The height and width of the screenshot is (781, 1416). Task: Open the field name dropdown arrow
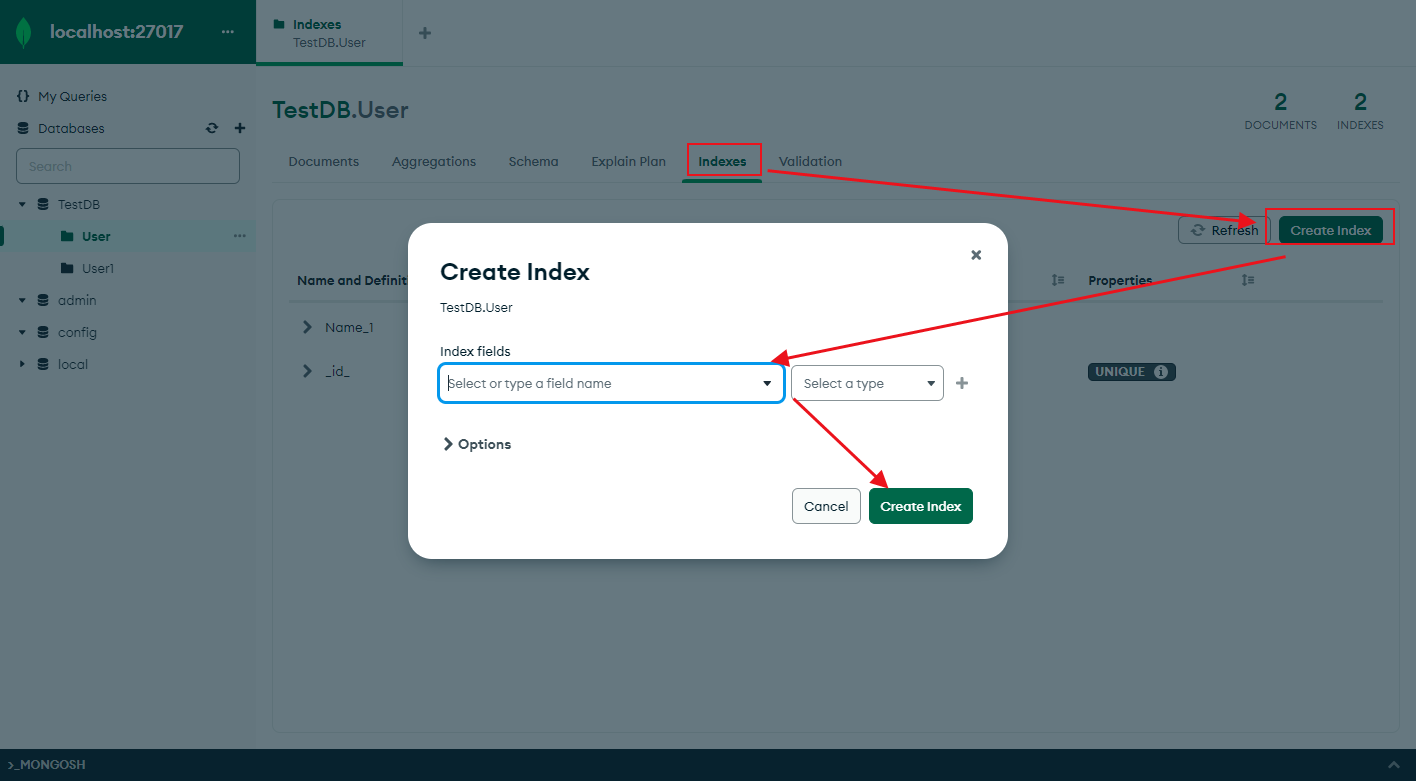pos(767,383)
